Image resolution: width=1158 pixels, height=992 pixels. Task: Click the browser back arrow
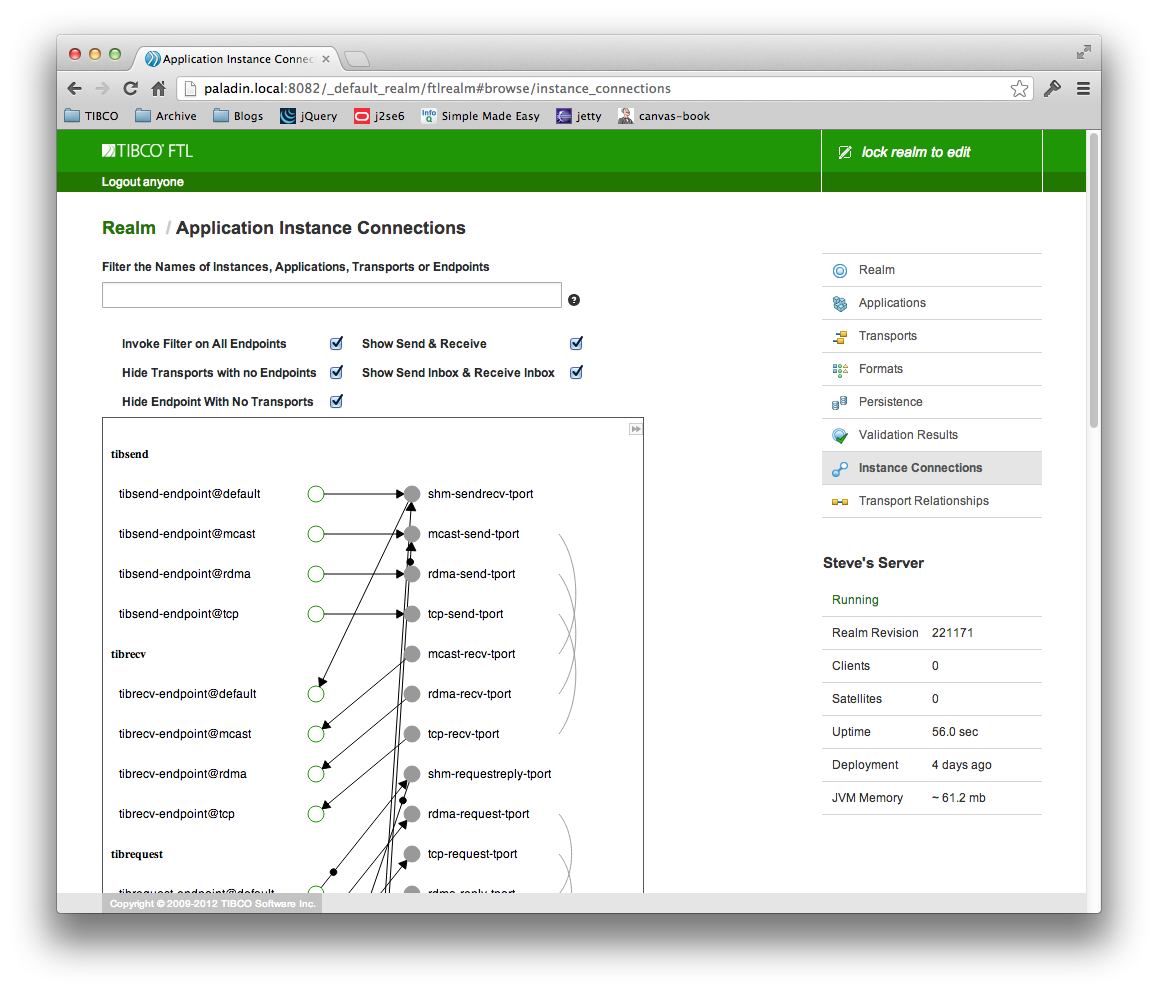pyautogui.click(x=75, y=89)
